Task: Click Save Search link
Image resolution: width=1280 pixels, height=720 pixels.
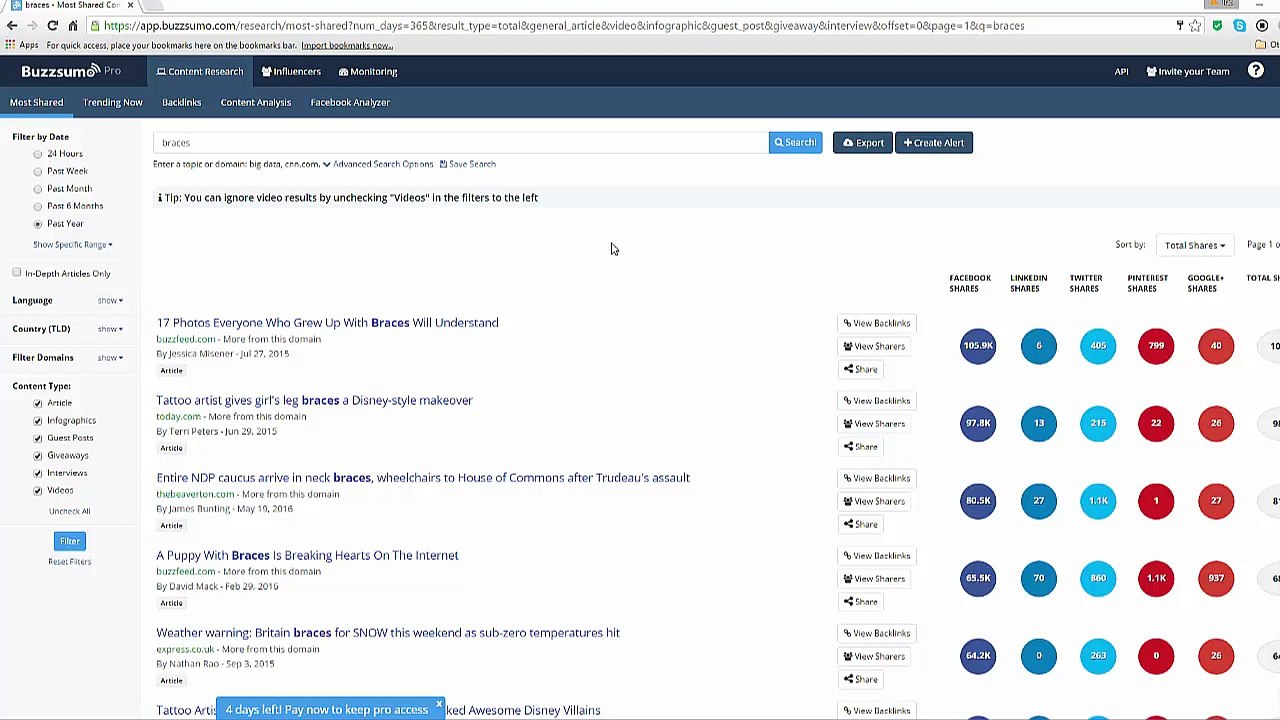Action: coord(468,164)
